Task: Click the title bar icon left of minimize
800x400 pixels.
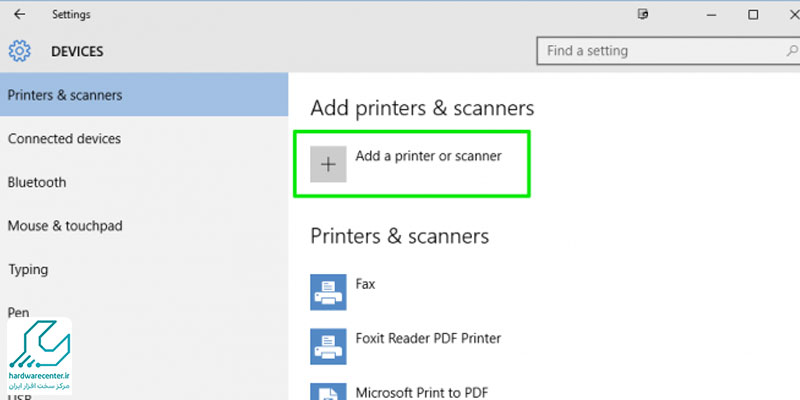Action: point(643,14)
